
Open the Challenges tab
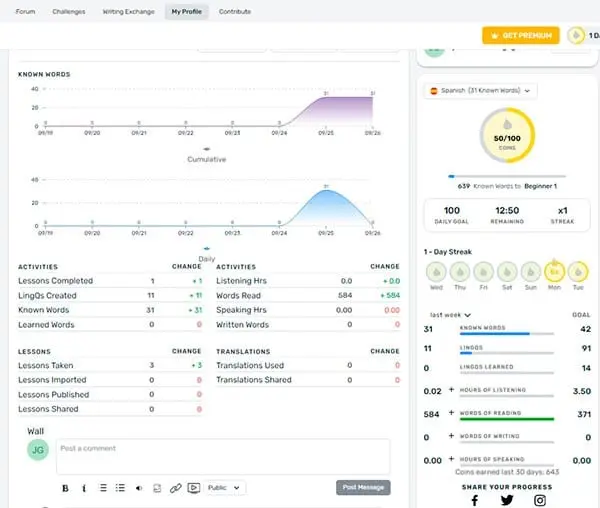[x=69, y=11]
